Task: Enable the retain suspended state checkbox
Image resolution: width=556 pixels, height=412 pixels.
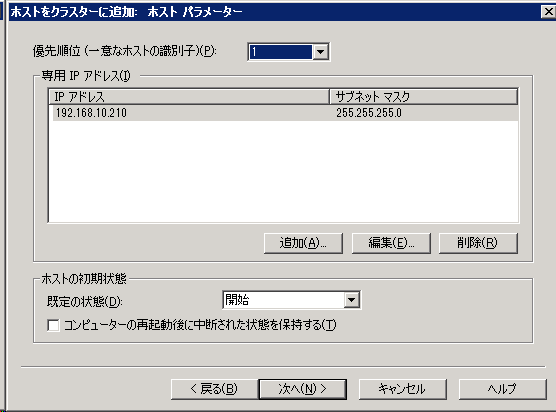Action: coord(53,325)
